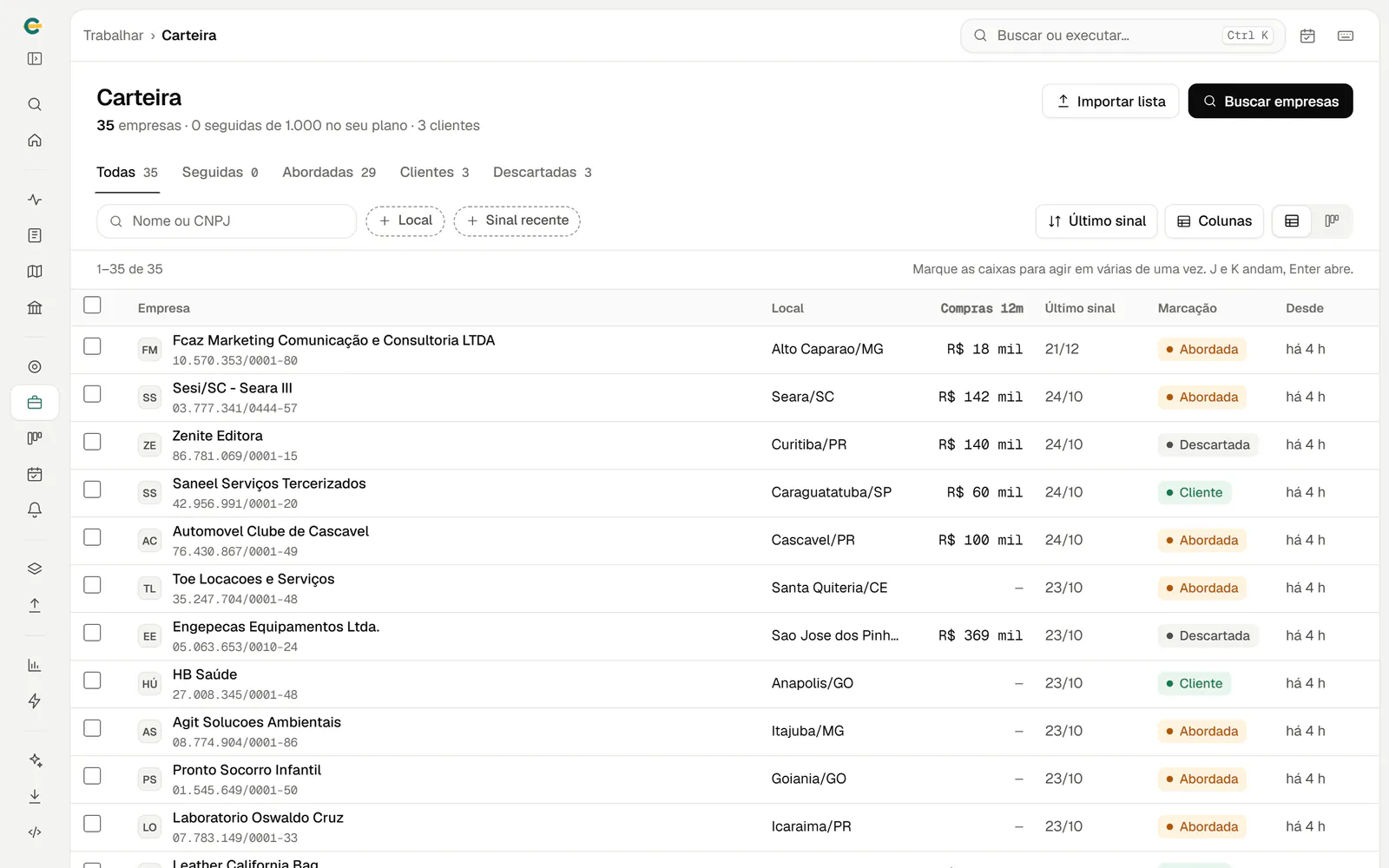
Task: Open the stacked layers icon in sidebar
Action: click(x=35, y=569)
